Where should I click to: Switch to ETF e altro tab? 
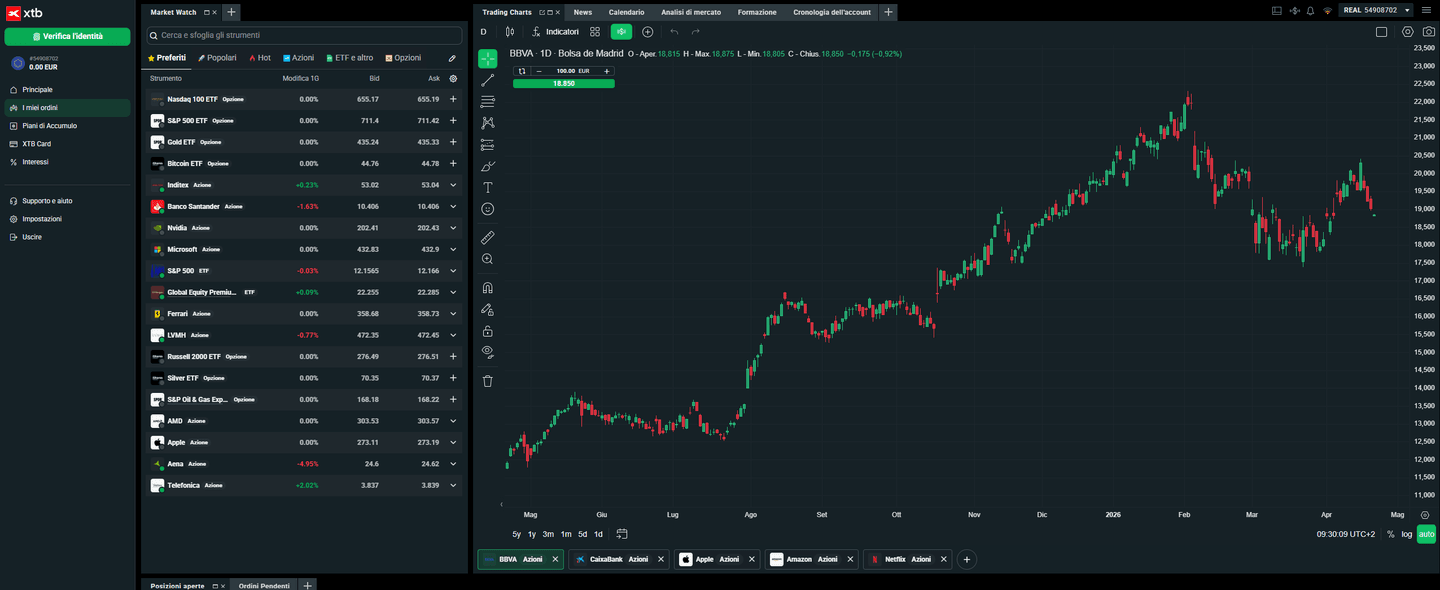coord(349,58)
